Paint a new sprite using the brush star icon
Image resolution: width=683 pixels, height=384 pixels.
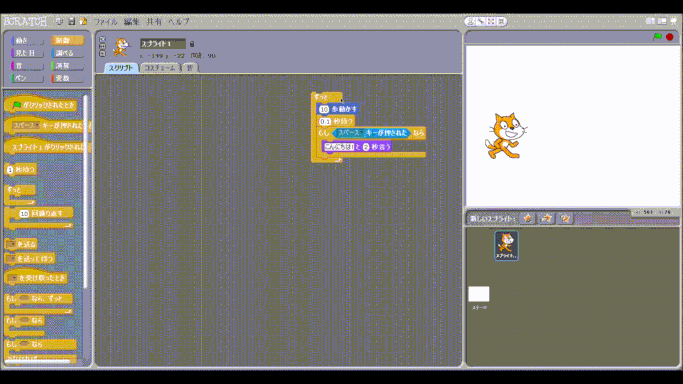pyautogui.click(x=527, y=218)
